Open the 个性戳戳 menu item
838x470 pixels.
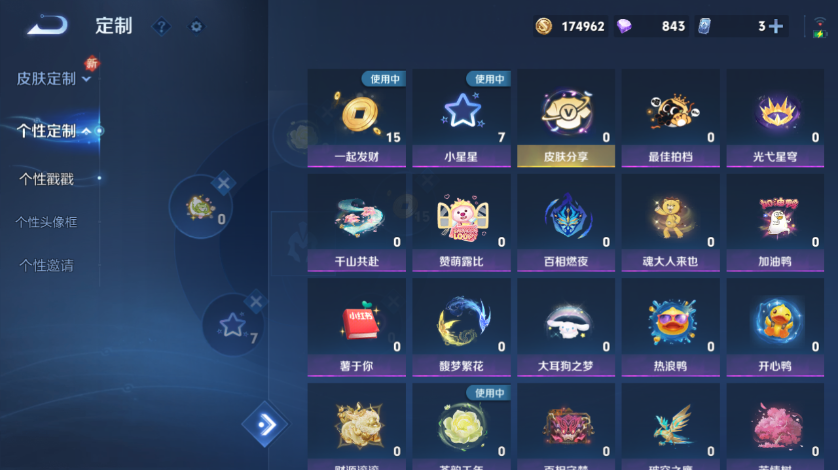[46, 179]
